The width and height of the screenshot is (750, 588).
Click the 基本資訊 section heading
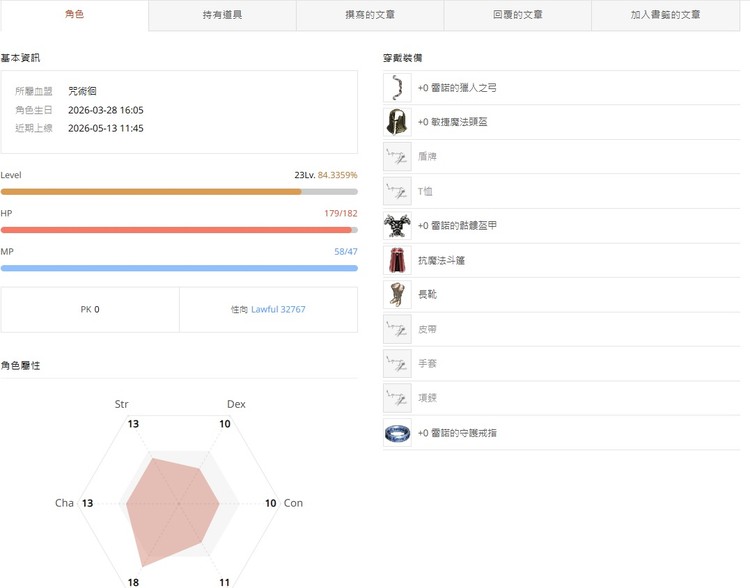(20, 58)
